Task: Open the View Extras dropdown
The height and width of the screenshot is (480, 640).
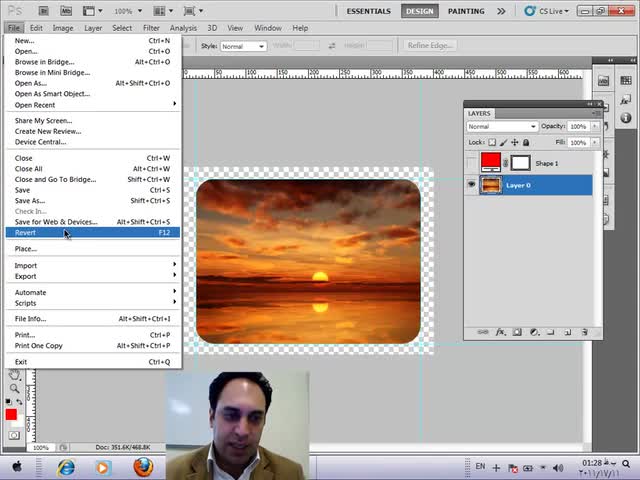Action: 93,11
